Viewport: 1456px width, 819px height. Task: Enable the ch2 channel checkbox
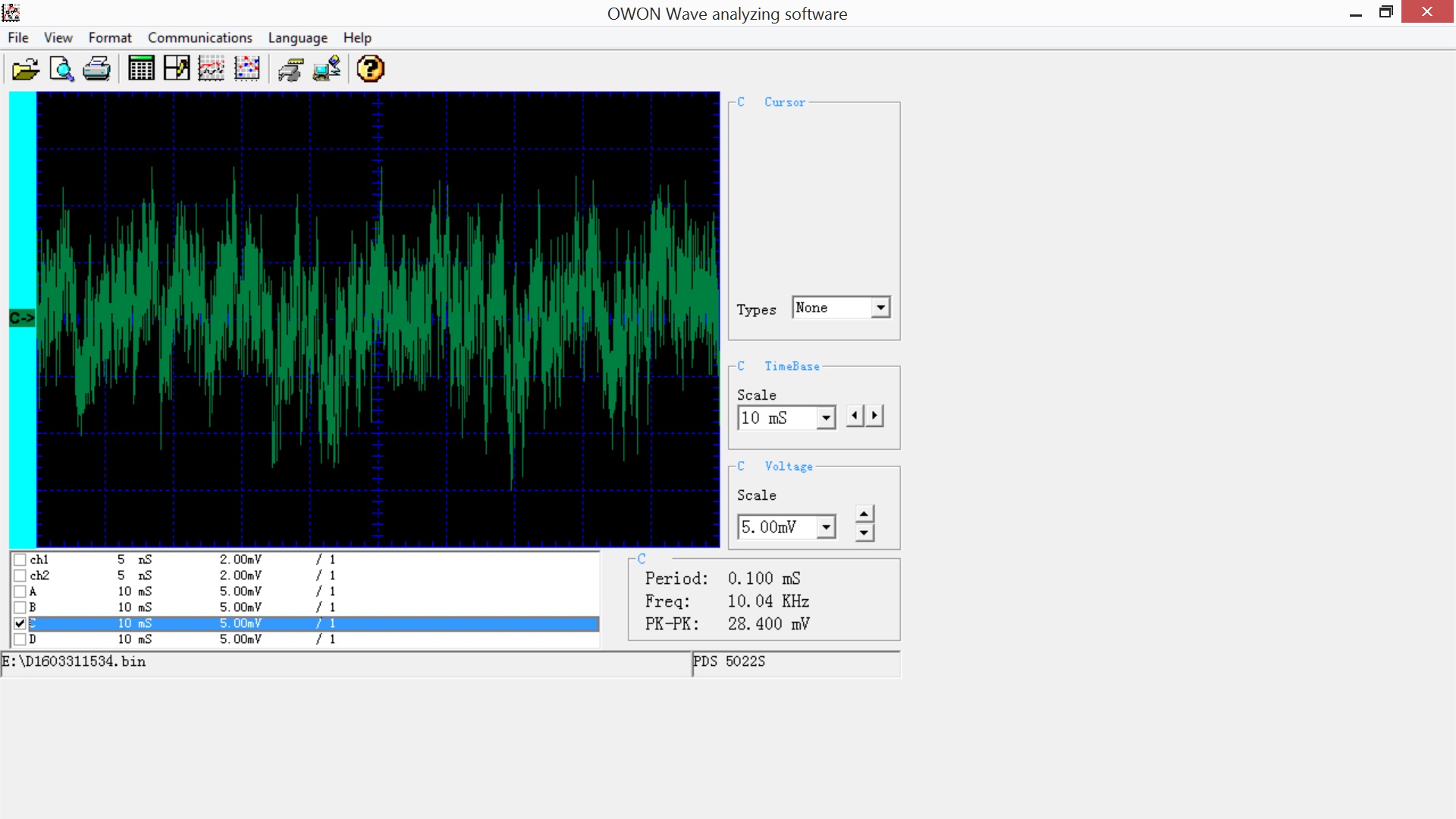coord(20,576)
